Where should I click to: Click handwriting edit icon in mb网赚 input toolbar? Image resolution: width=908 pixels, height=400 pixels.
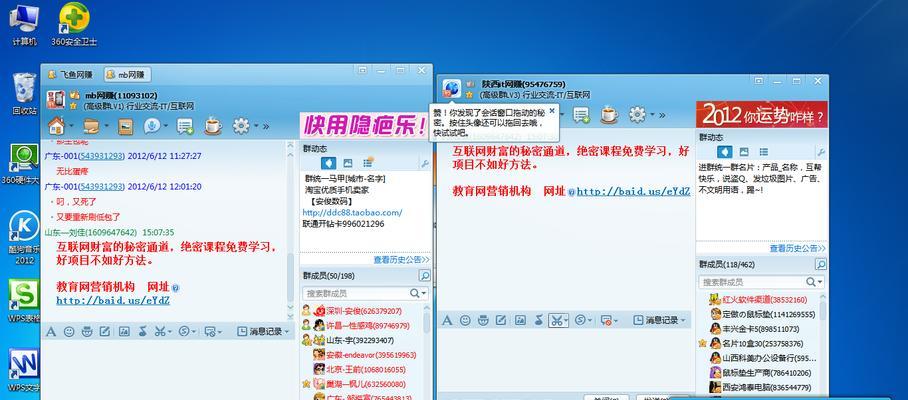[x=105, y=332]
